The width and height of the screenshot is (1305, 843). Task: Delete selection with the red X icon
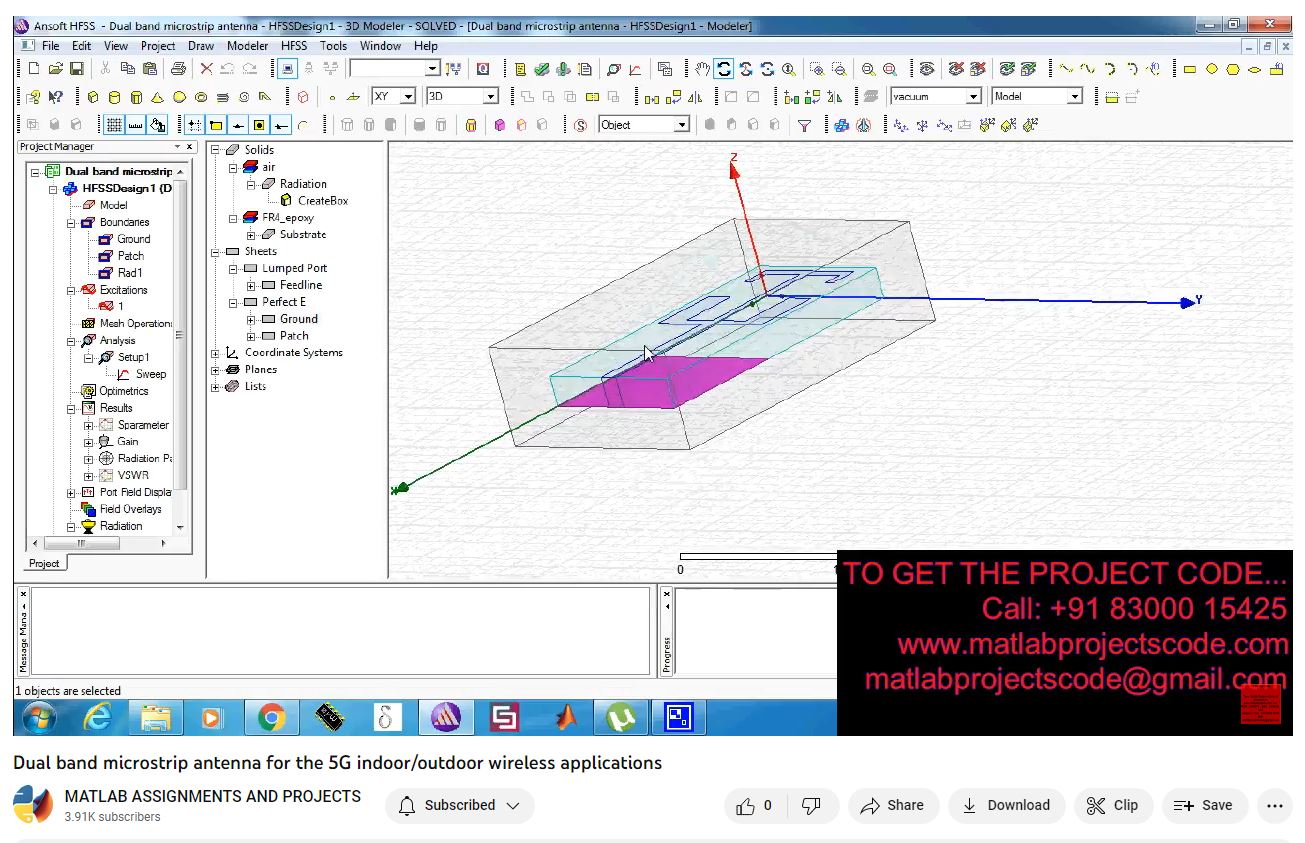pos(206,69)
